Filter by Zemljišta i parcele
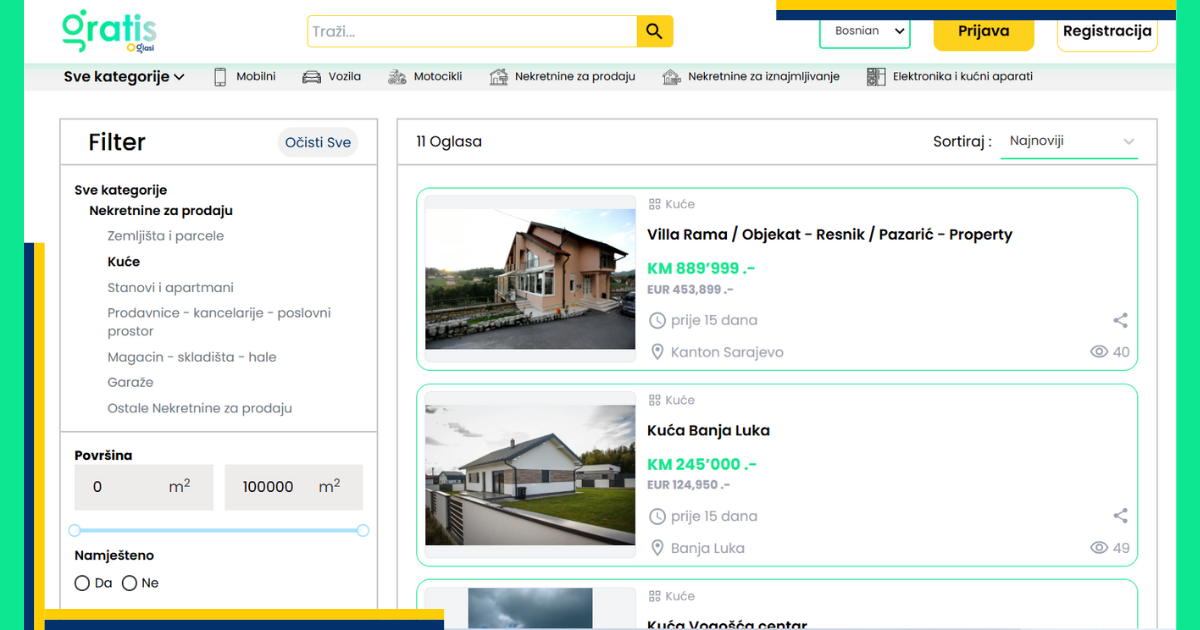 (x=166, y=236)
